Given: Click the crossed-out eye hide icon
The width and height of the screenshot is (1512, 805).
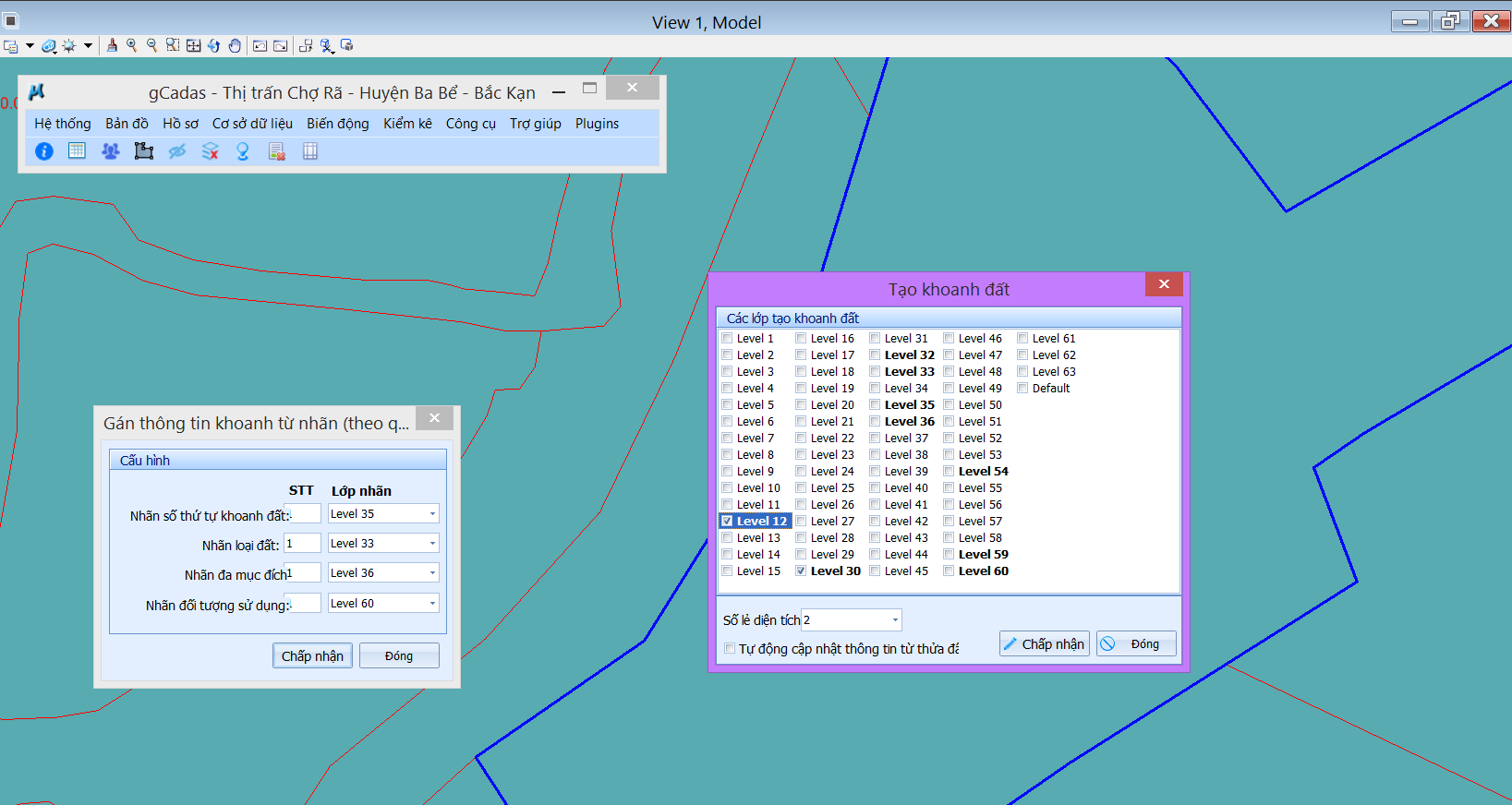Looking at the screenshot, I should 177,151.
